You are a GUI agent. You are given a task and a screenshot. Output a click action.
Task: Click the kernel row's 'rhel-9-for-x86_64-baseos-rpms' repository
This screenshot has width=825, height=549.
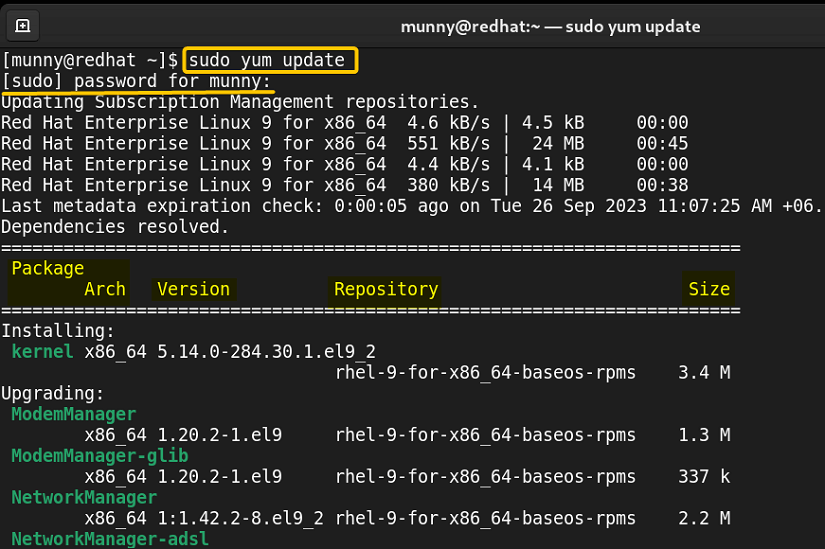click(486, 372)
